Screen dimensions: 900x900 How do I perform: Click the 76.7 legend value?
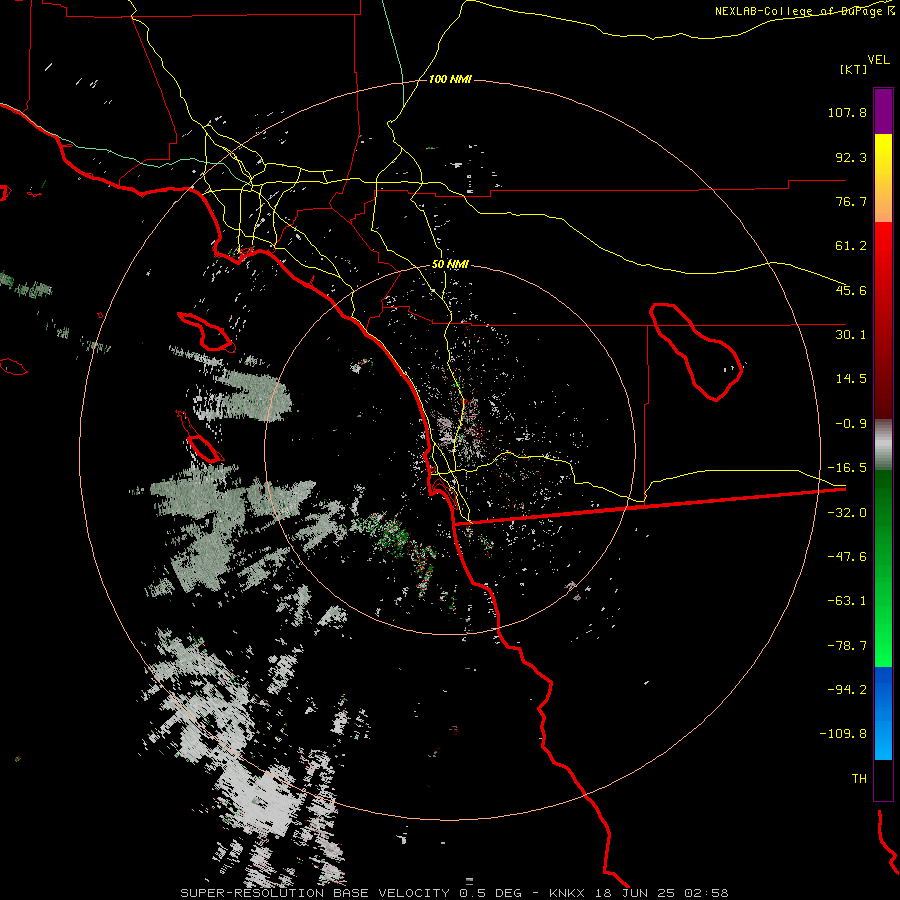click(851, 201)
